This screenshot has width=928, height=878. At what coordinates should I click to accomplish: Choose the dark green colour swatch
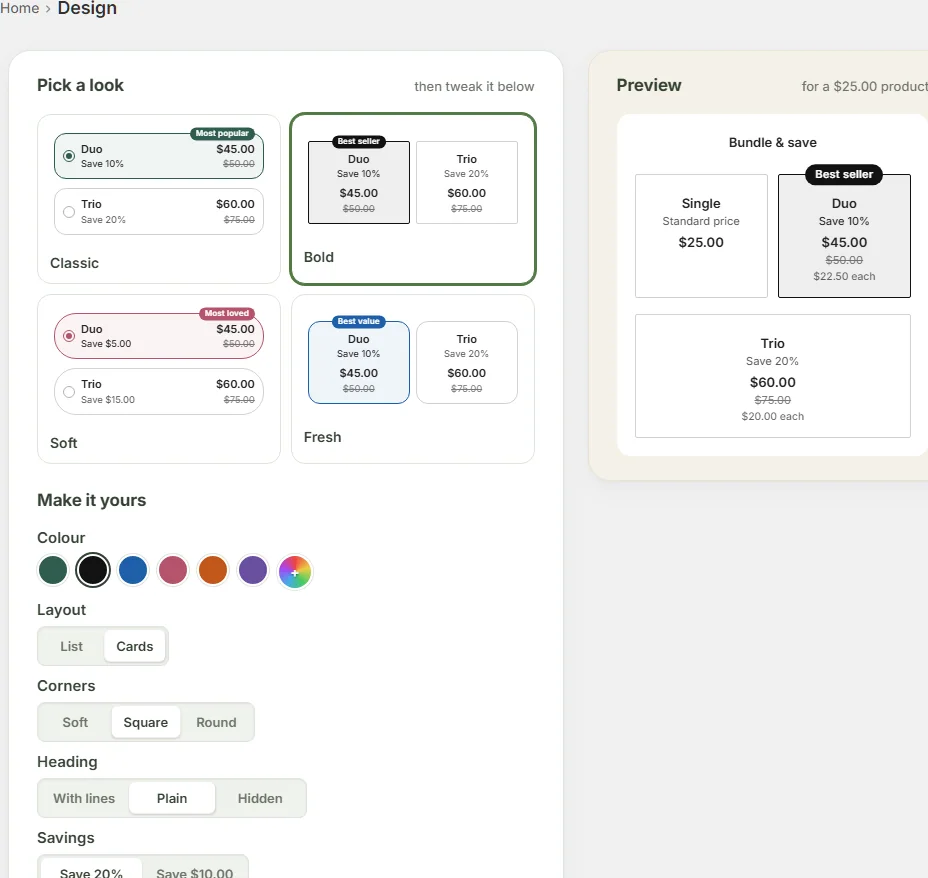(53, 570)
